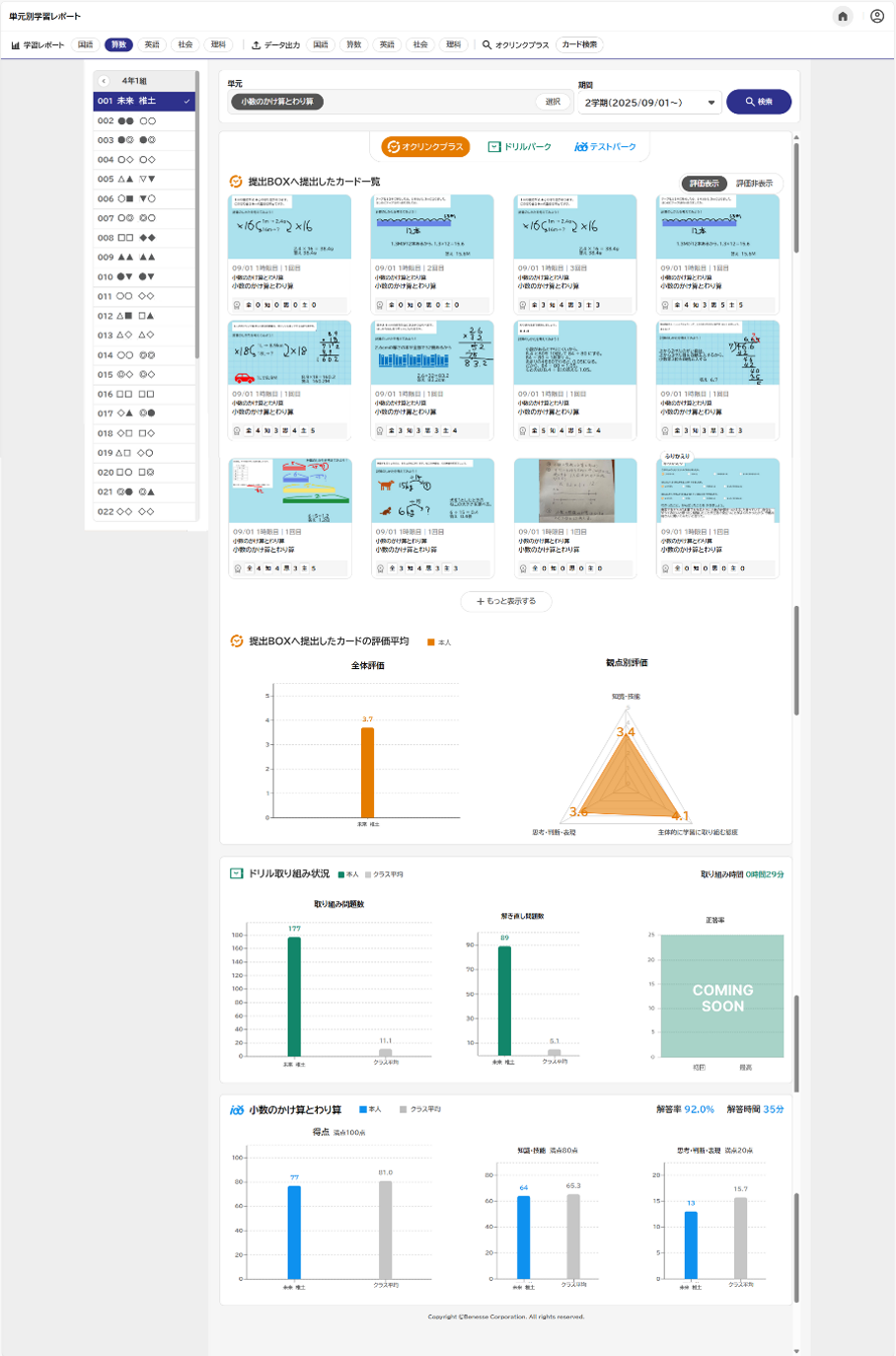Expand card list with もっと表示する
Image resolution: width=896 pixels, height=1356 pixels.
(506, 601)
